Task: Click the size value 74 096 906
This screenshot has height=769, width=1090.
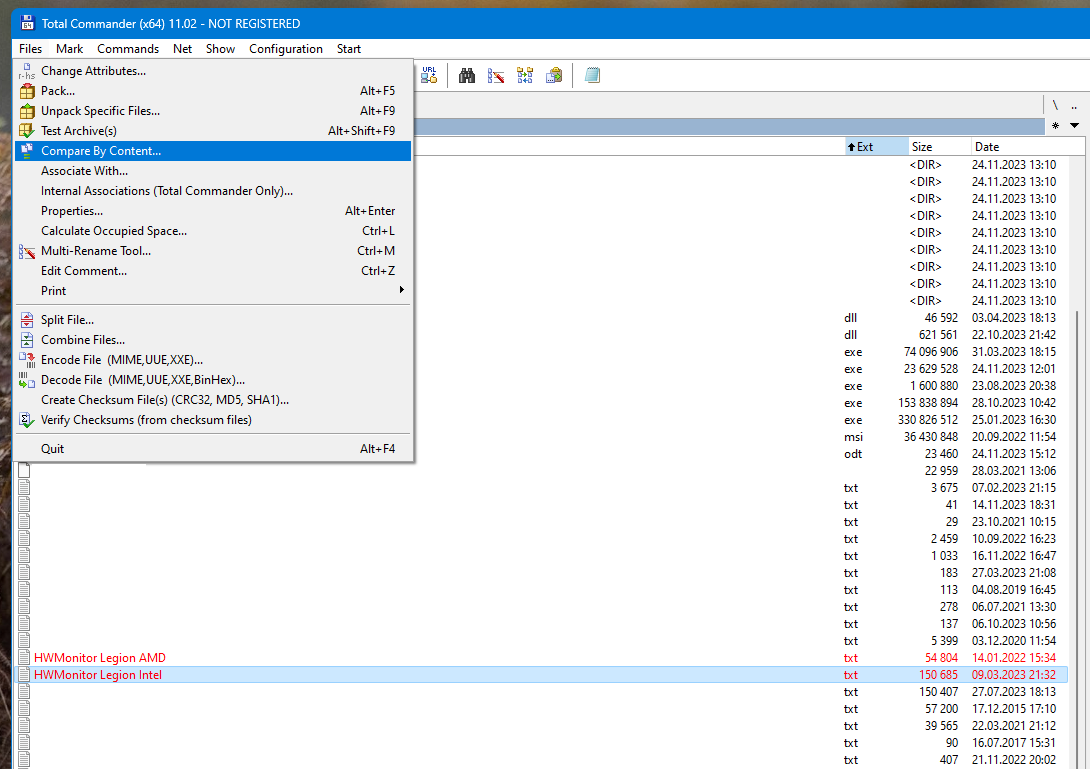Action: (x=931, y=352)
